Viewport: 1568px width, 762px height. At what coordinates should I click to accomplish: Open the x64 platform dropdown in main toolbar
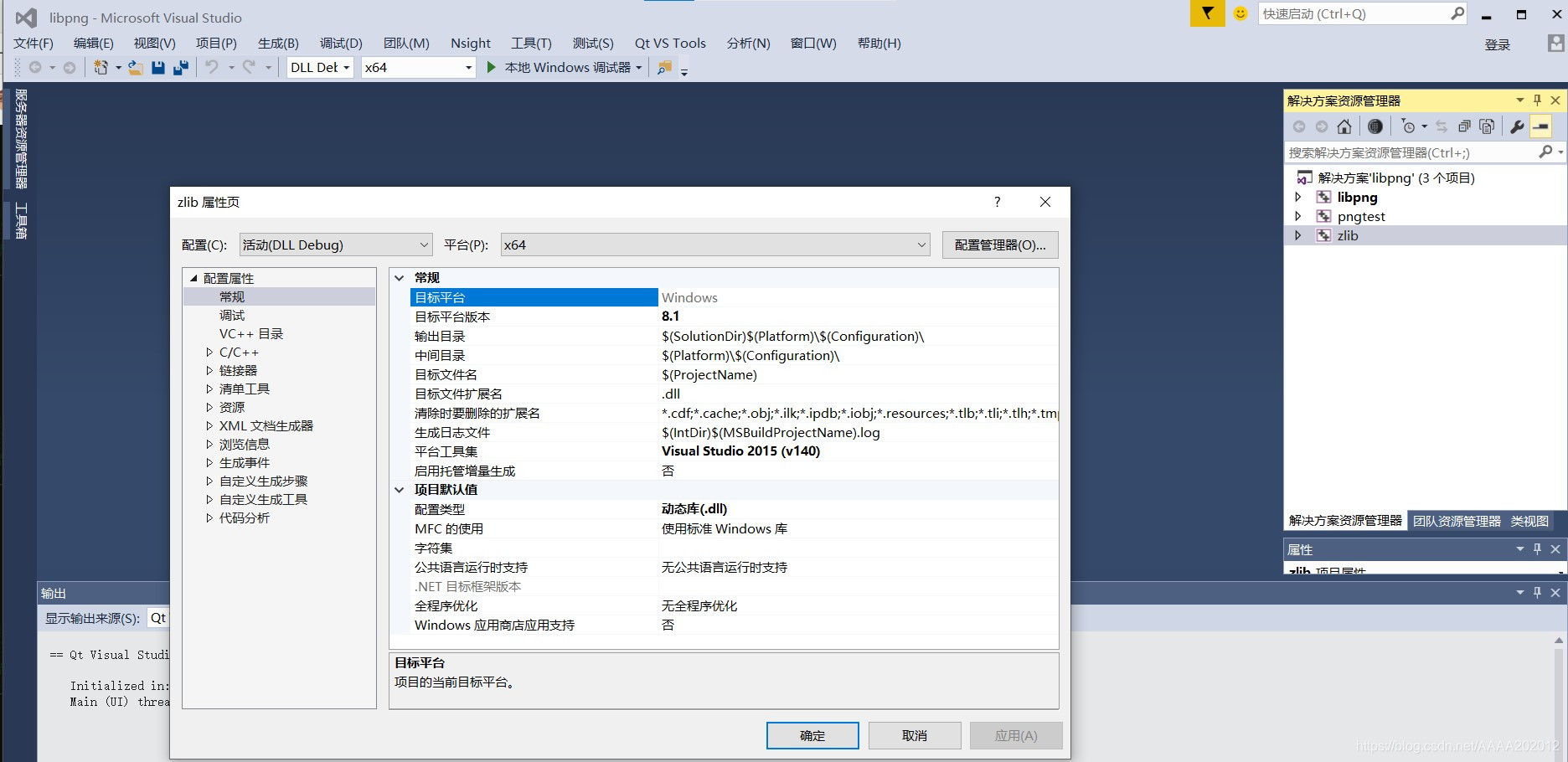419,68
